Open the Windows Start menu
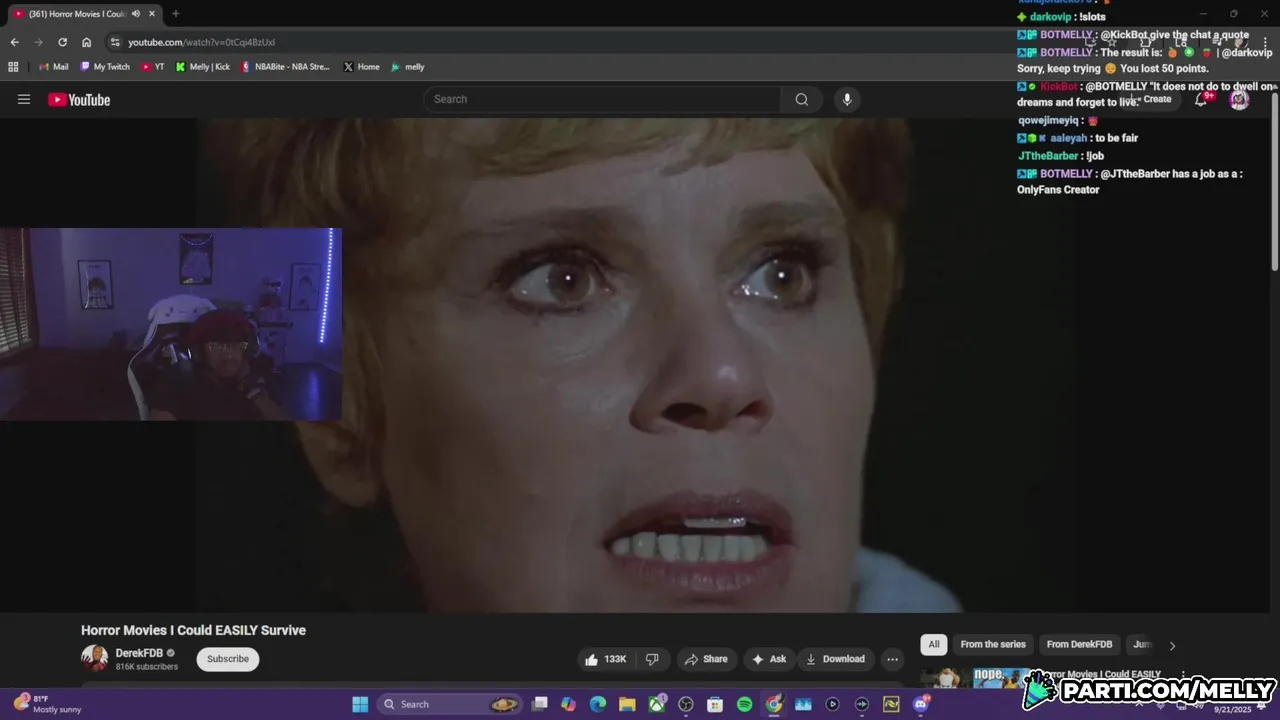This screenshot has height=720, width=1280. tap(360, 704)
